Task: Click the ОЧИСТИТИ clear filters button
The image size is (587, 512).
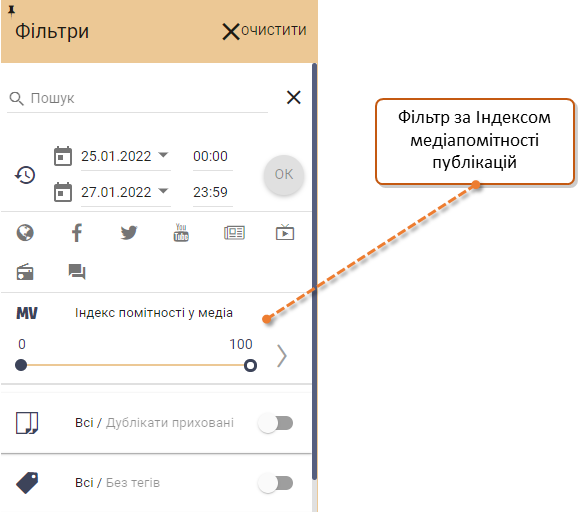Action: click(264, 31)
